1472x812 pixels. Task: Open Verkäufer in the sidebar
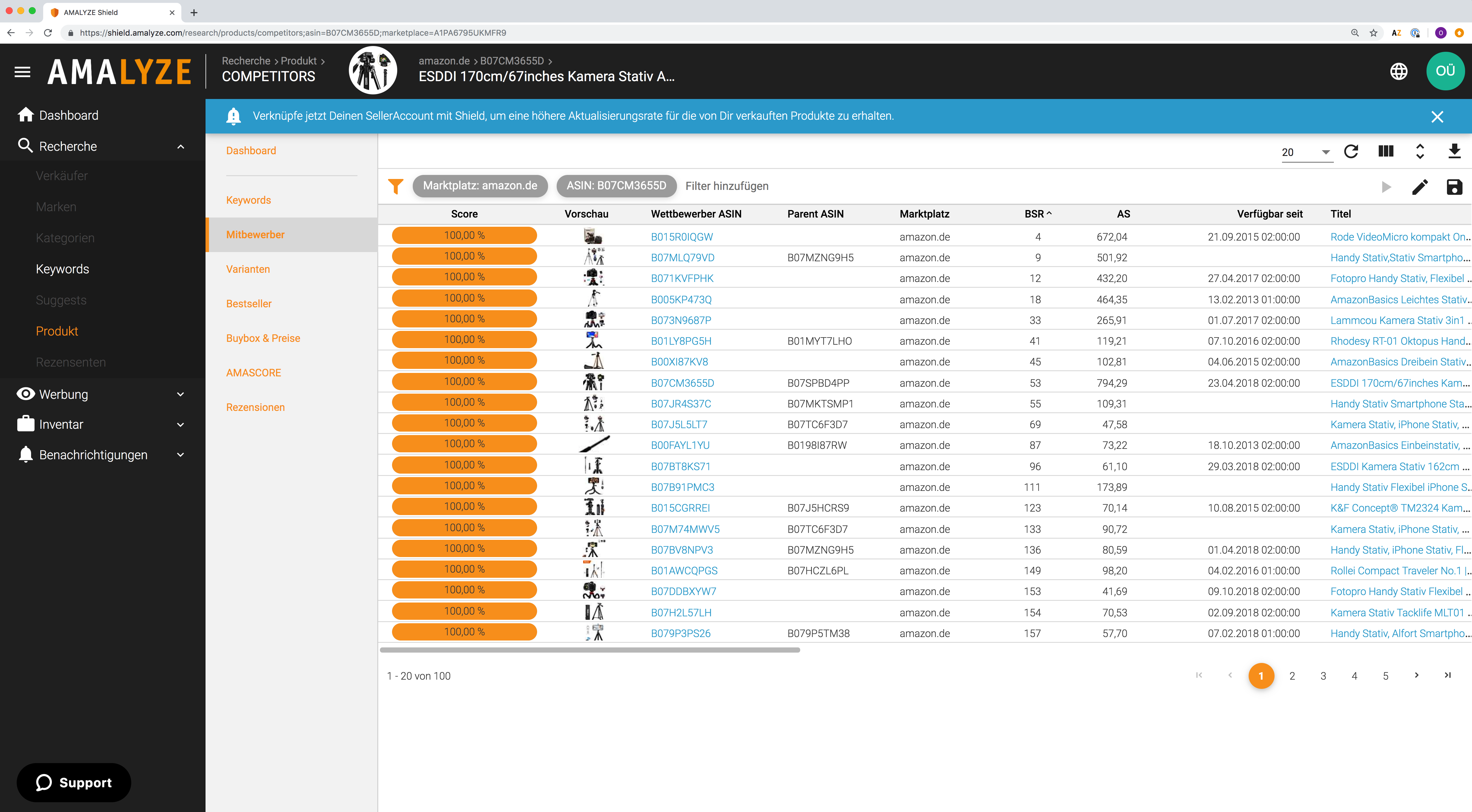tap(62, 176)
